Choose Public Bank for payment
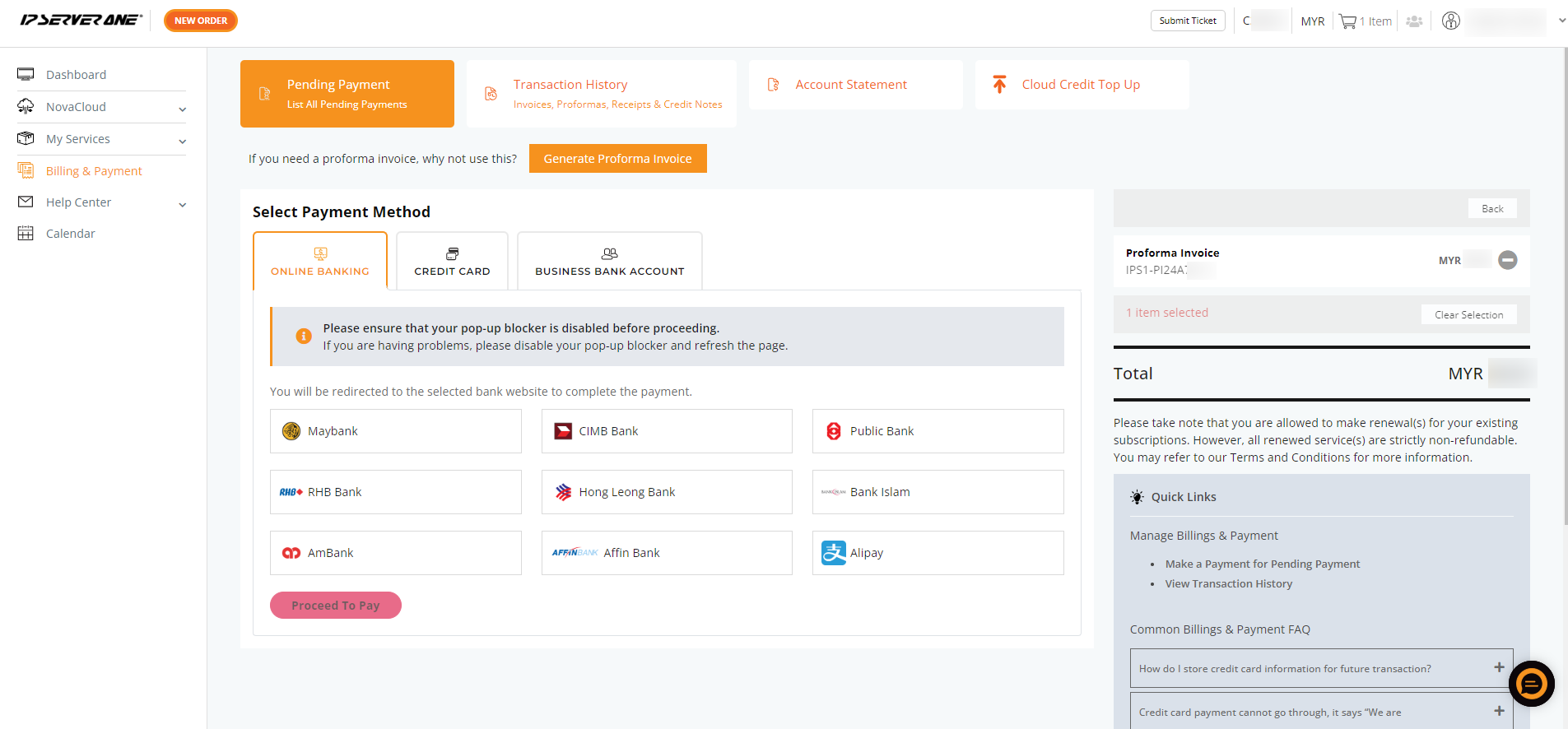1568x729 pixels. tap(938, 431)
